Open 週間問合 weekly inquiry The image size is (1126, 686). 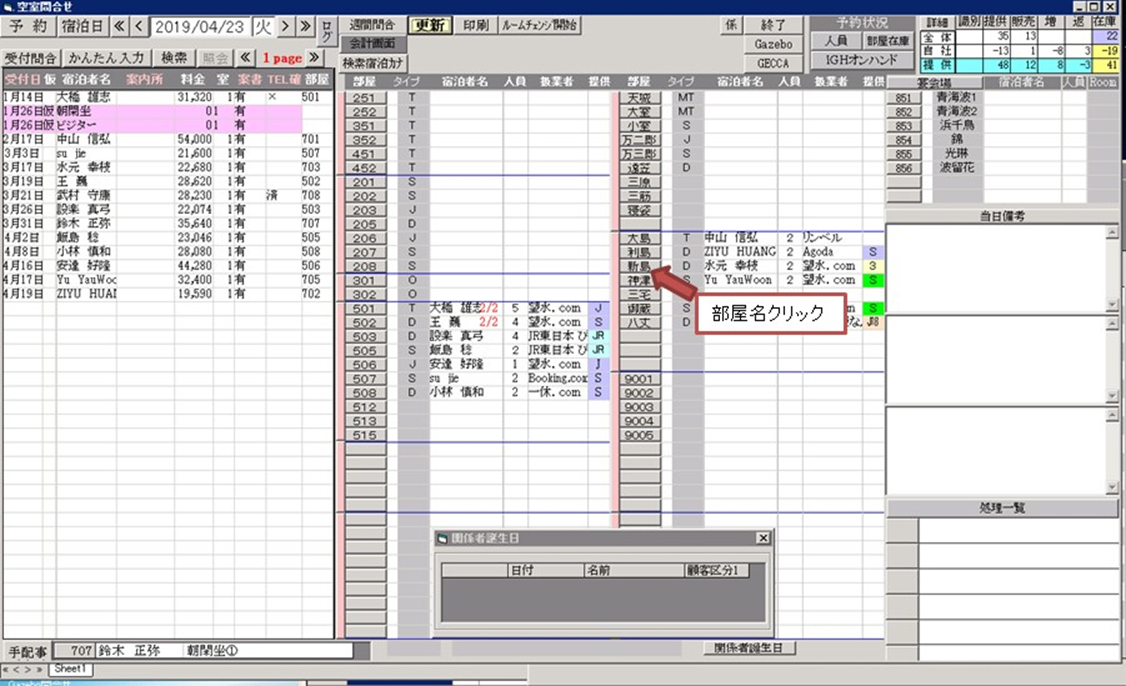pyautogui.click(x=372, y=24)
